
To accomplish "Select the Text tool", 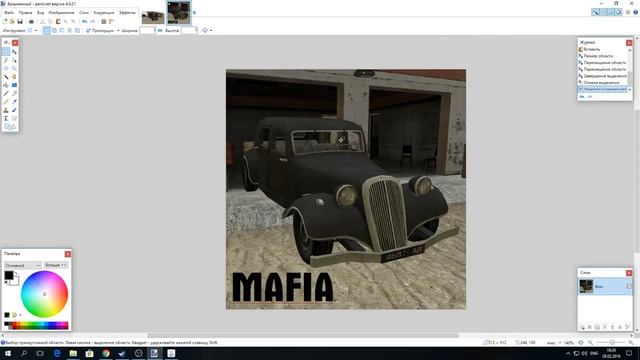I will [6, 118].
